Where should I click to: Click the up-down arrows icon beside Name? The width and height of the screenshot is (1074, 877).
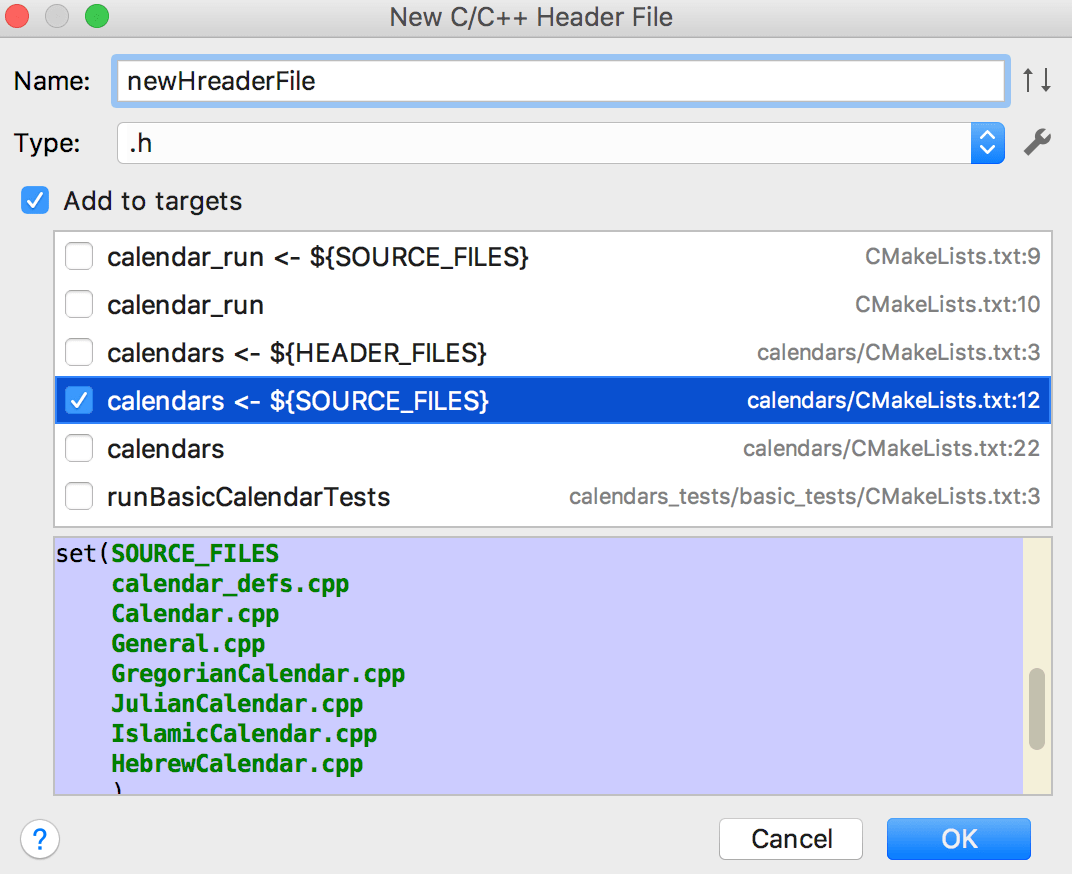pyautogui.click(x=1037, y=80)
